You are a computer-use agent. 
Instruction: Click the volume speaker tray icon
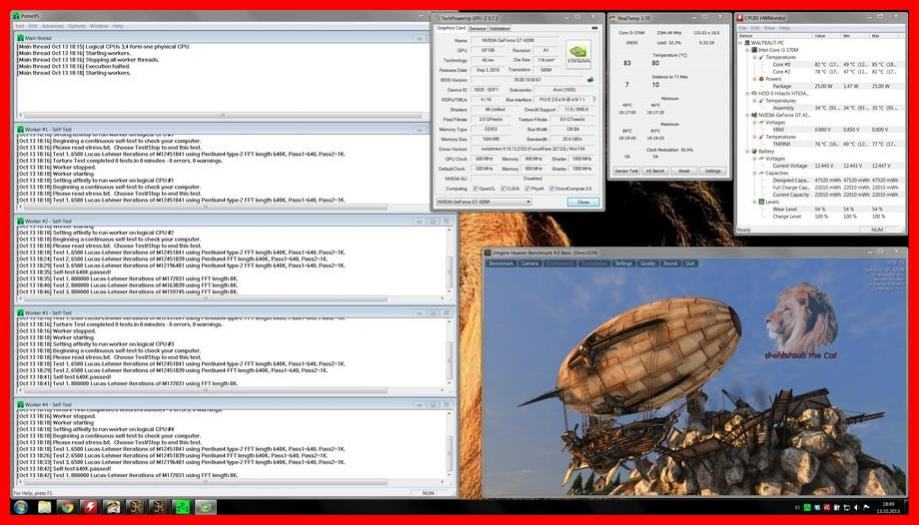click(x=856, y=507)
